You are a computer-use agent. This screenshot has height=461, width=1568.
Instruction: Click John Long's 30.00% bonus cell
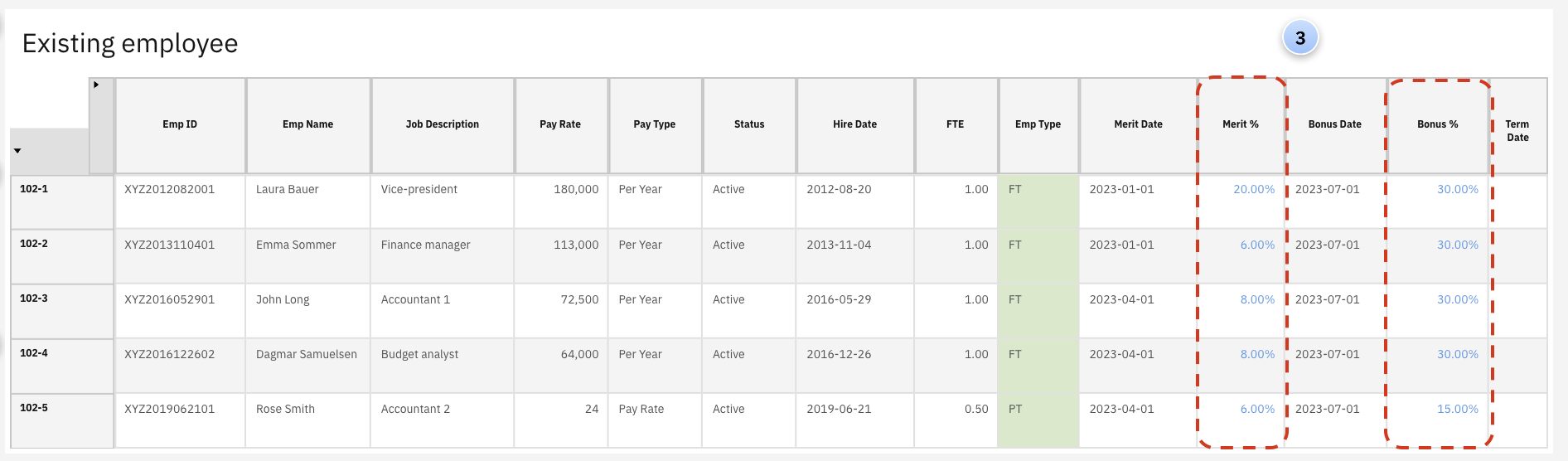pyautogui.click(x=1457, y=300)
